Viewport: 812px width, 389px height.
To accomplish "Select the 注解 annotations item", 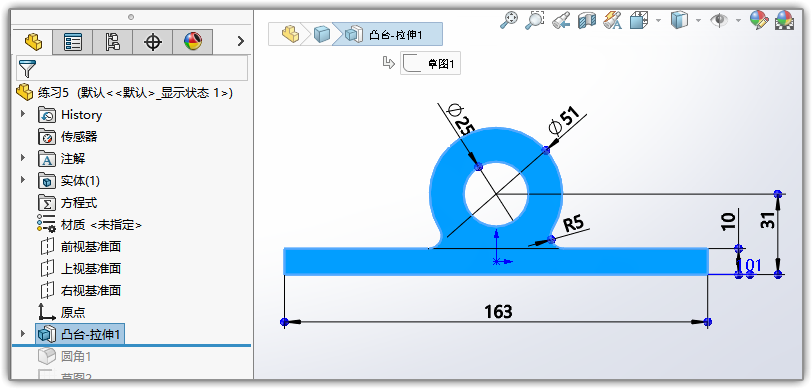I will point(62,159).
